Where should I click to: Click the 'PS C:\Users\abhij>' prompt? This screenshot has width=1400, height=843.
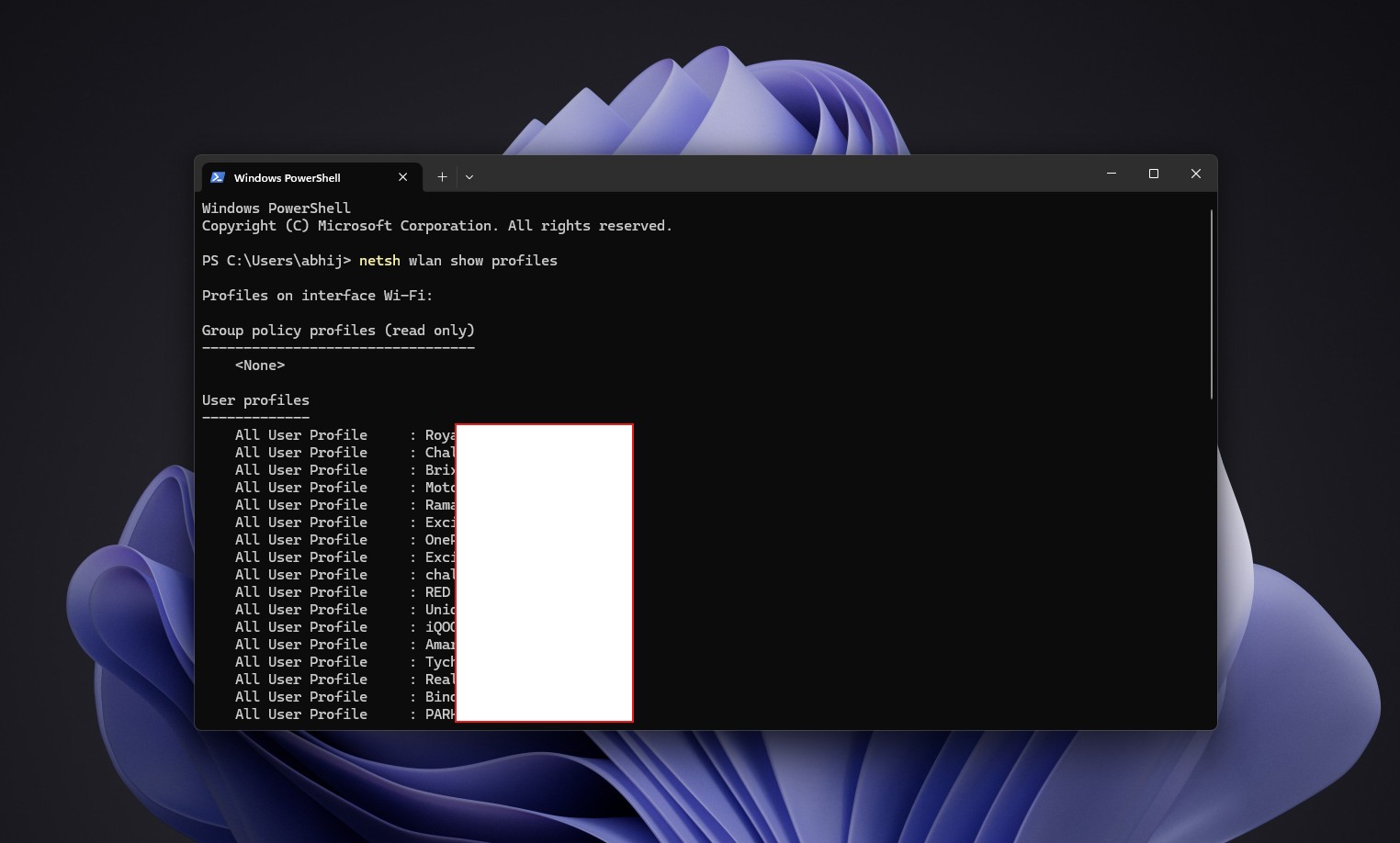[x=277, y=261]
